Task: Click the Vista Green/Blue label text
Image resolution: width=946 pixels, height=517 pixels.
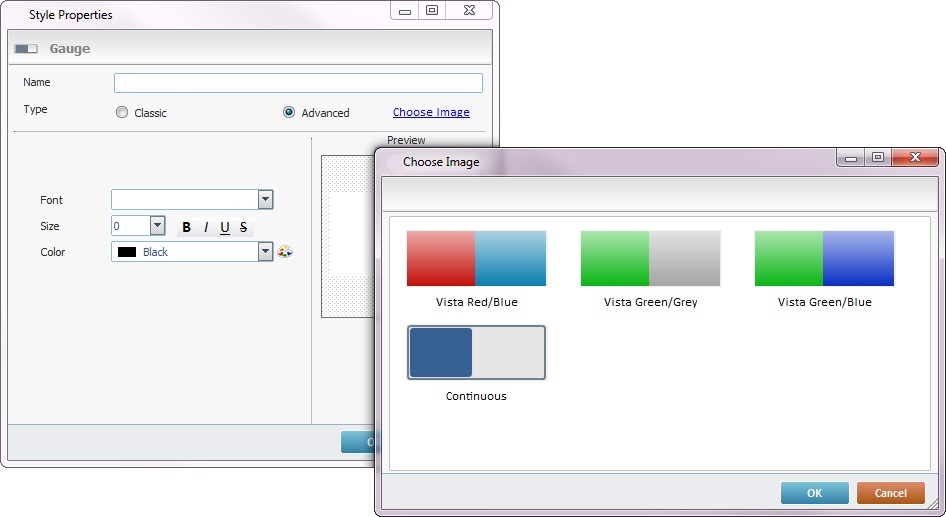Action: 825,302
